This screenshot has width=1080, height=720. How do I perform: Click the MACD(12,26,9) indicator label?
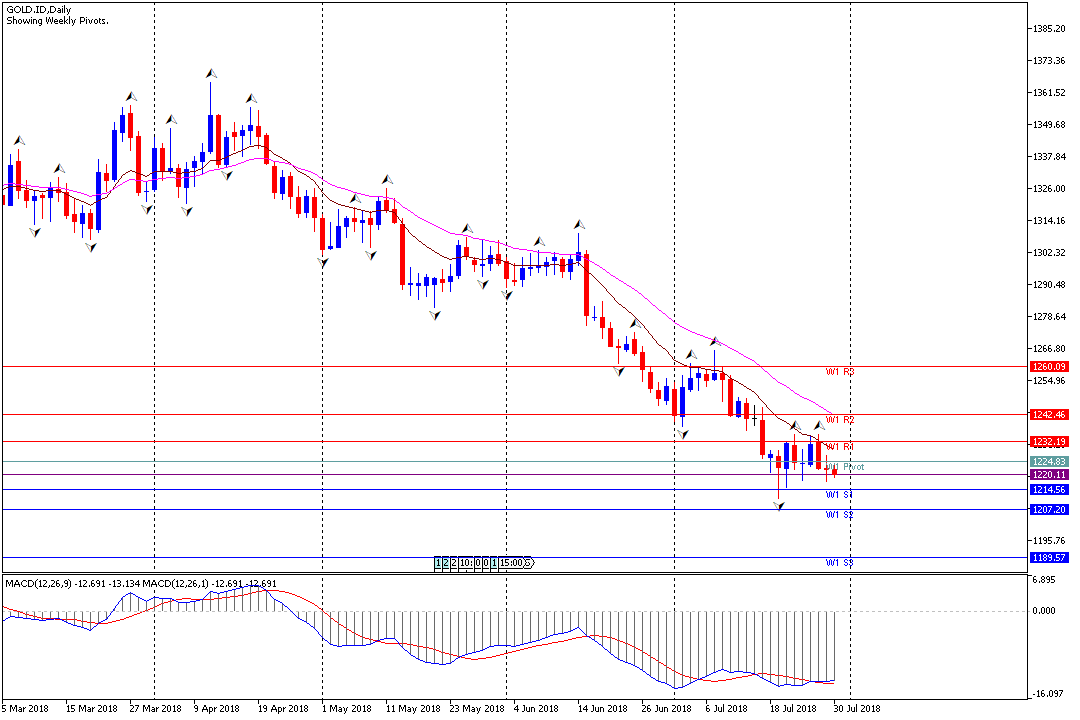[39, 584]
